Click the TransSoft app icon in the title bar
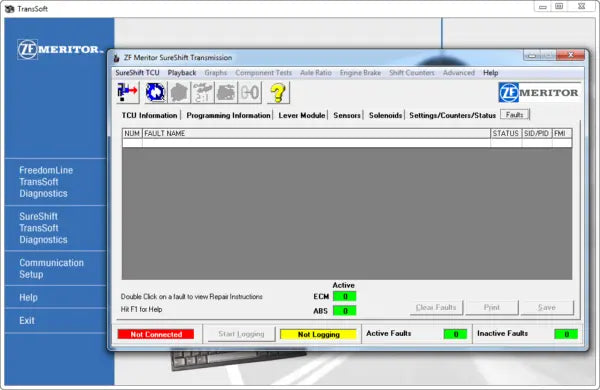This screenshot has height=390, width=600. click(9, 8)
